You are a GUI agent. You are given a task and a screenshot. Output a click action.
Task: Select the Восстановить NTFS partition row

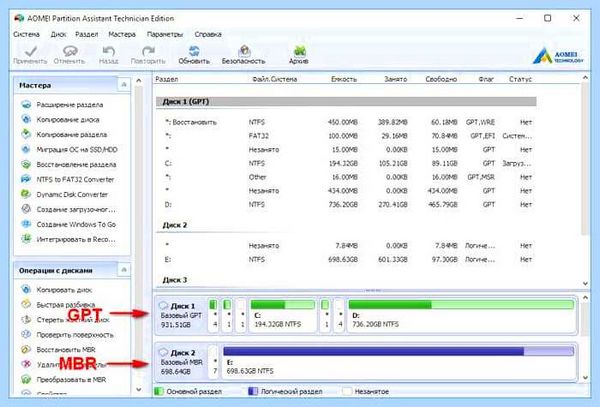pyautogui.click(x=348, y=122)
